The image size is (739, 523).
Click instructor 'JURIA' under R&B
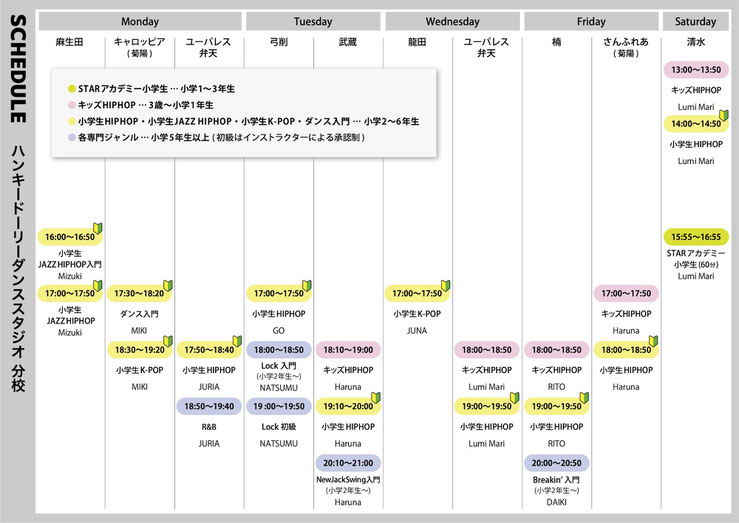tap(209, 444)
